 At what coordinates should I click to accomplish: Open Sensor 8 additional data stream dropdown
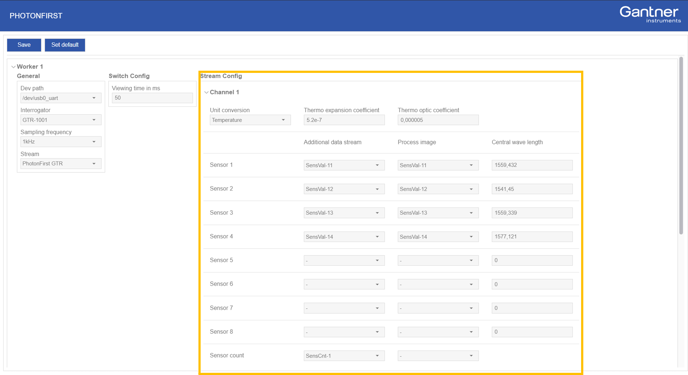coord(344,332)
